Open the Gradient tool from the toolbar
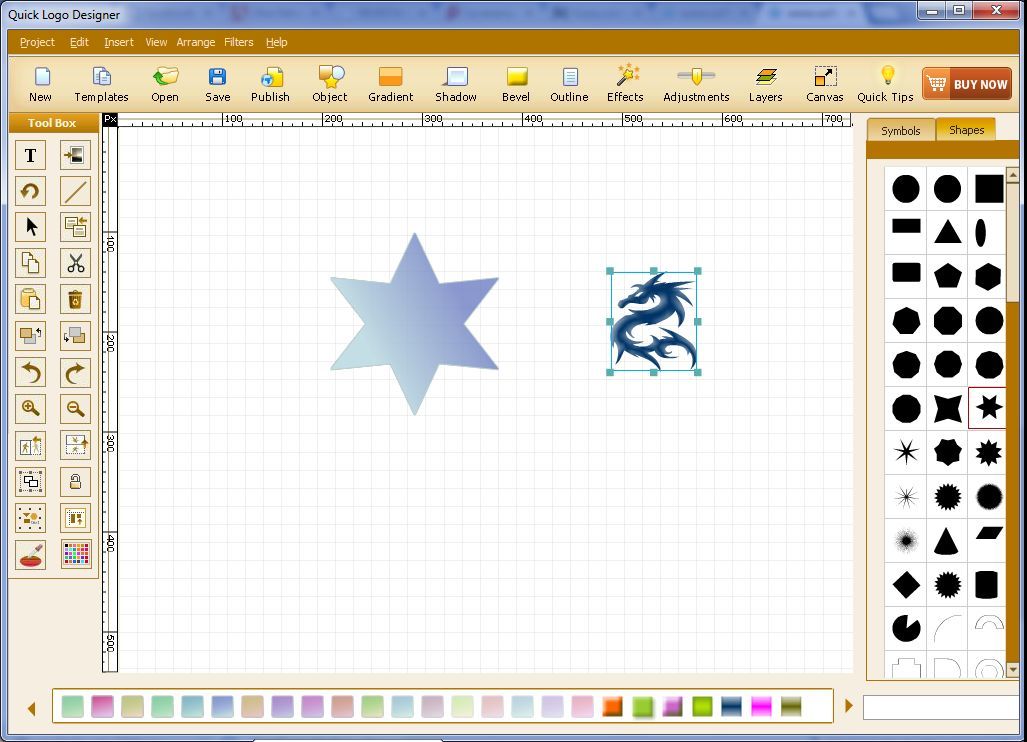Viewport: 1027px width, 742px height. coord(390,83)
